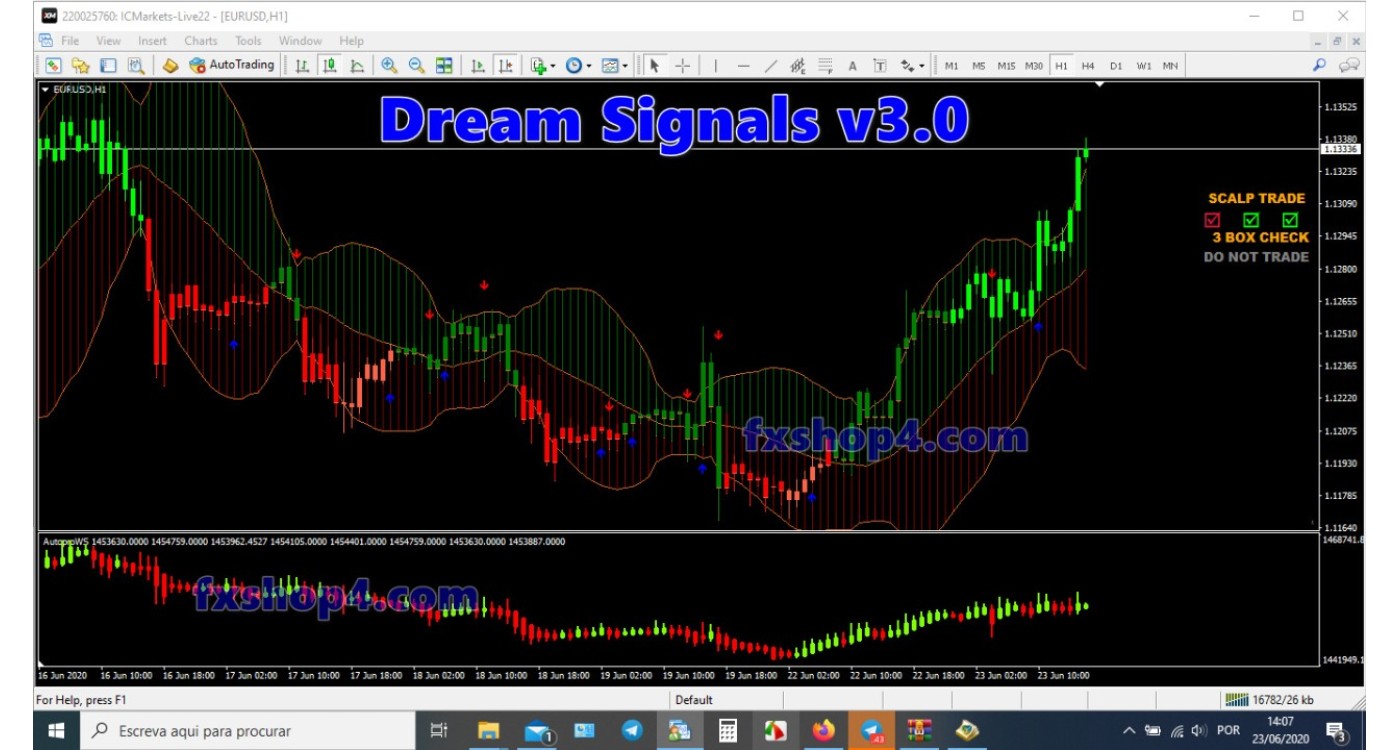Switch chart to candlestick display
This screenshot has height=750, width=1400.
327,65
